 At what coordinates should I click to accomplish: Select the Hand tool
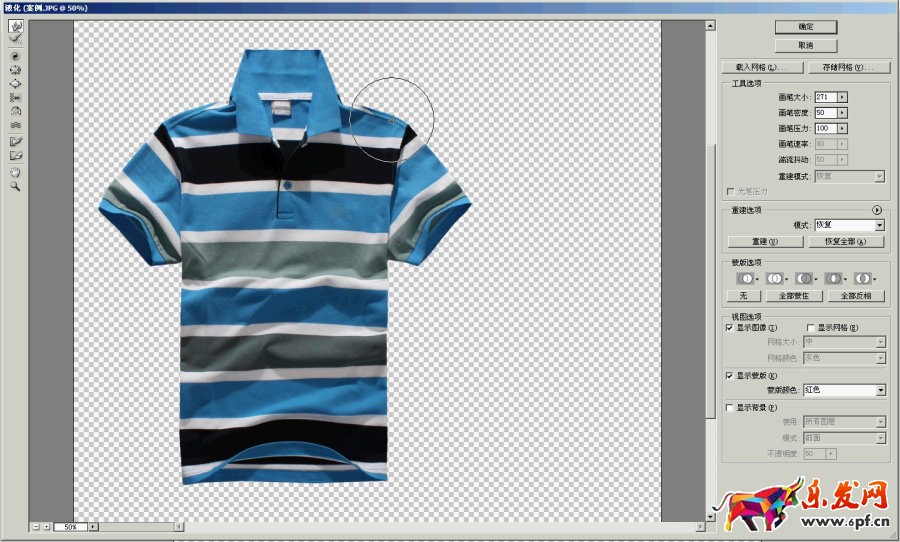point(16,171)
